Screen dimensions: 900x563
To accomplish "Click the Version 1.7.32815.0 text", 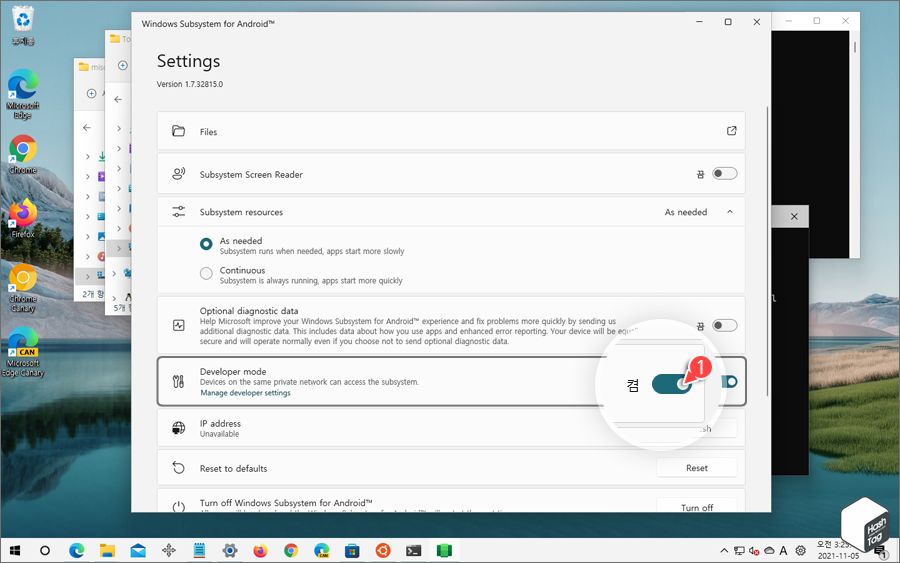I will coord(189,84).
